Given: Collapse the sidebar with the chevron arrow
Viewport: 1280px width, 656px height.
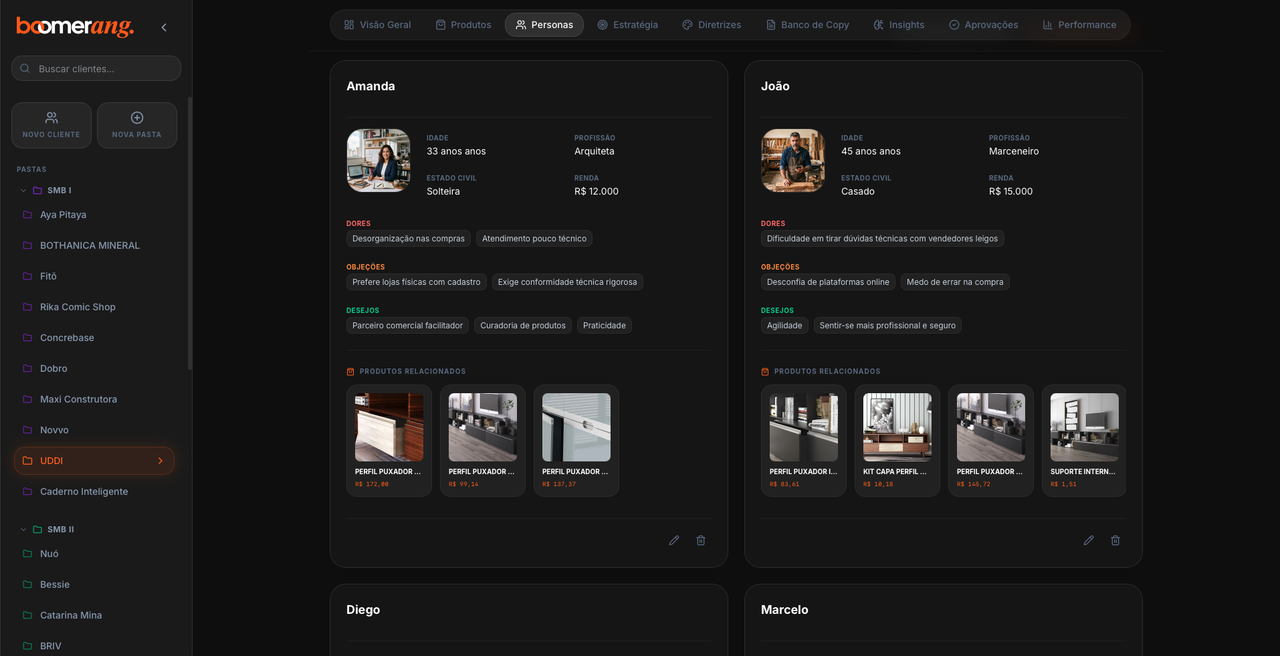Looking at the screenshot, I should point(164,27).
